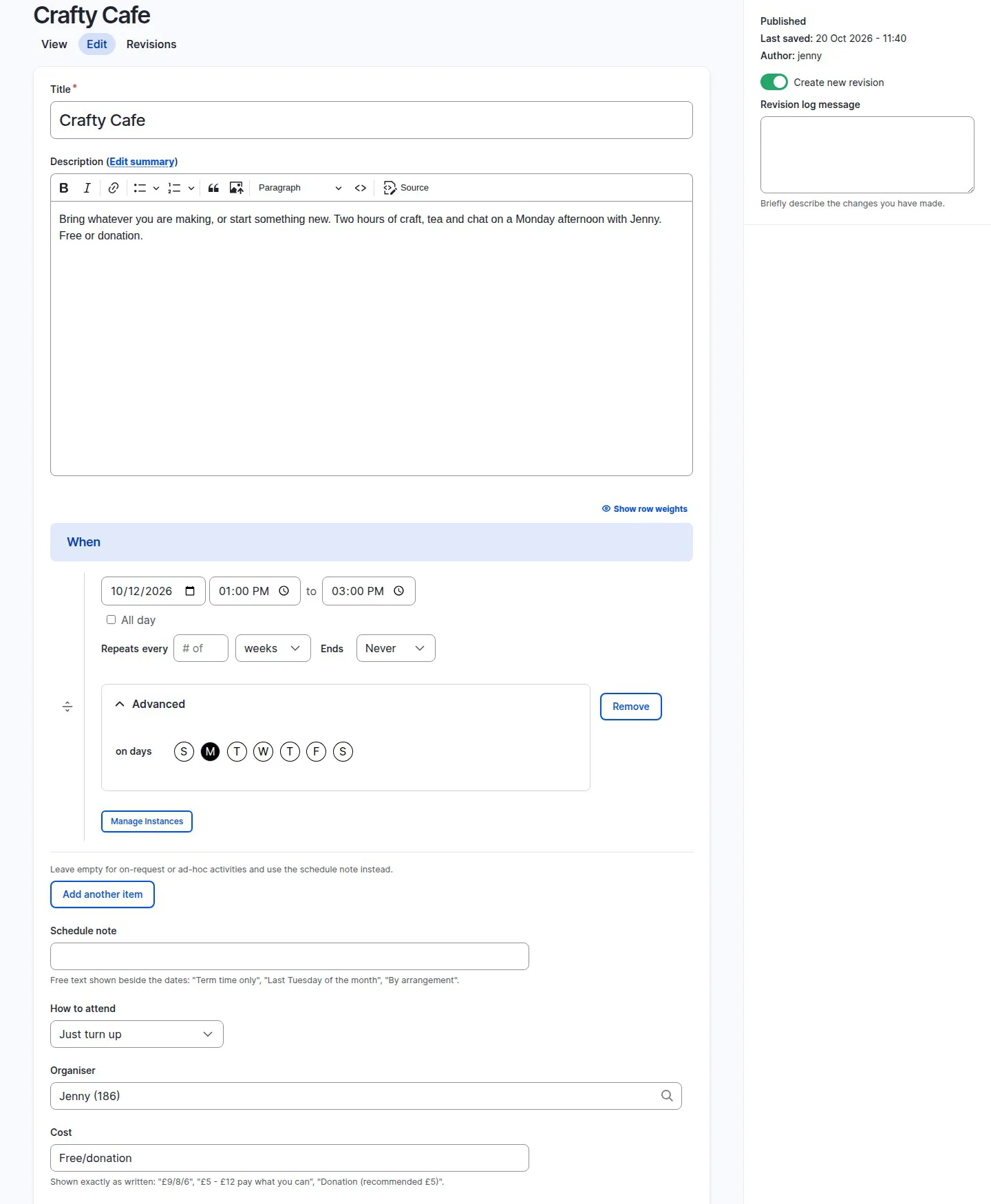This screenshot has height=1204, width=991.
Task: Remove the When date item
Action: coord(631,707)
